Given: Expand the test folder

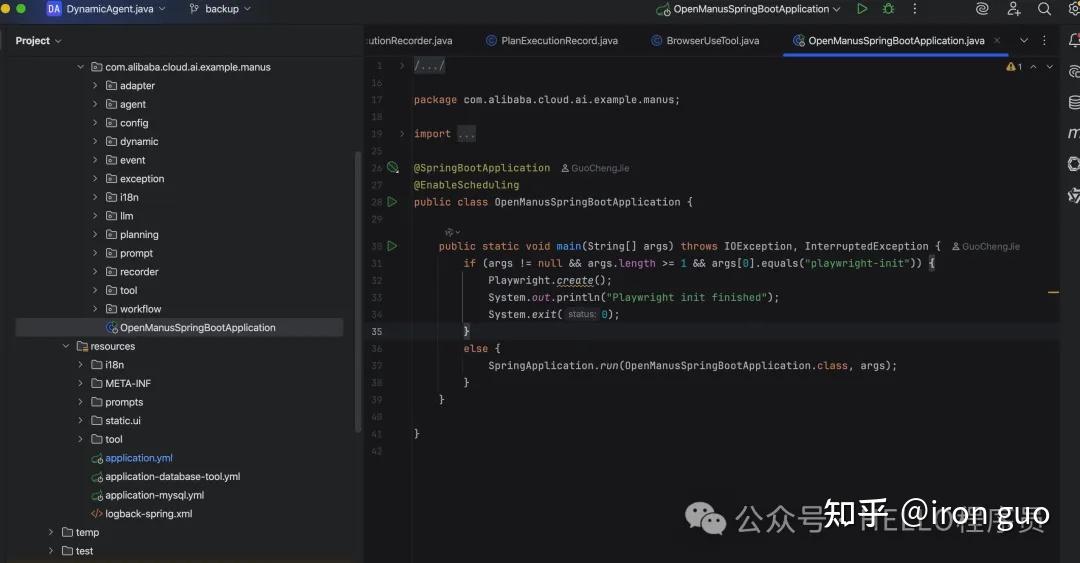Looking at the screenshot, I should click(50, 551).
